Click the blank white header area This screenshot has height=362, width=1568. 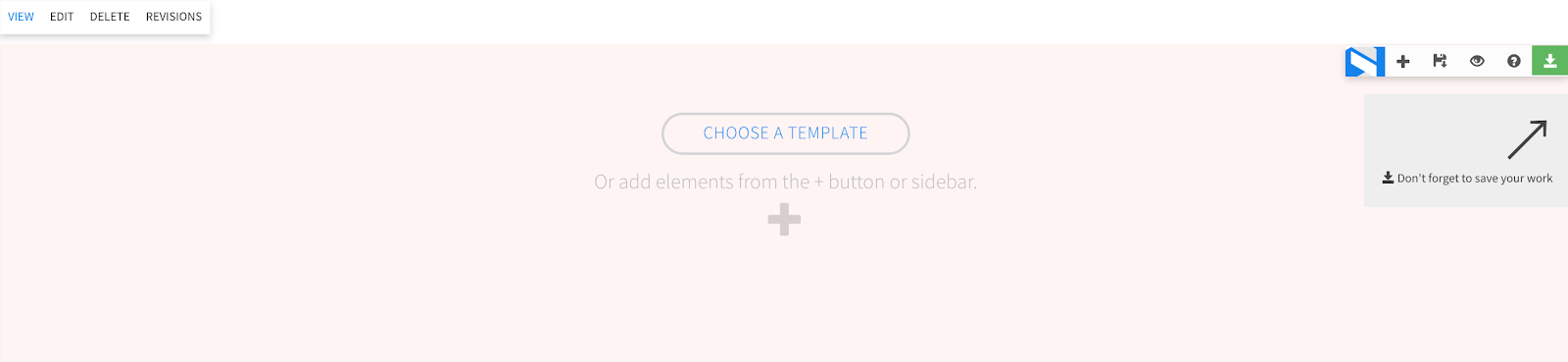tap(784, 22)
